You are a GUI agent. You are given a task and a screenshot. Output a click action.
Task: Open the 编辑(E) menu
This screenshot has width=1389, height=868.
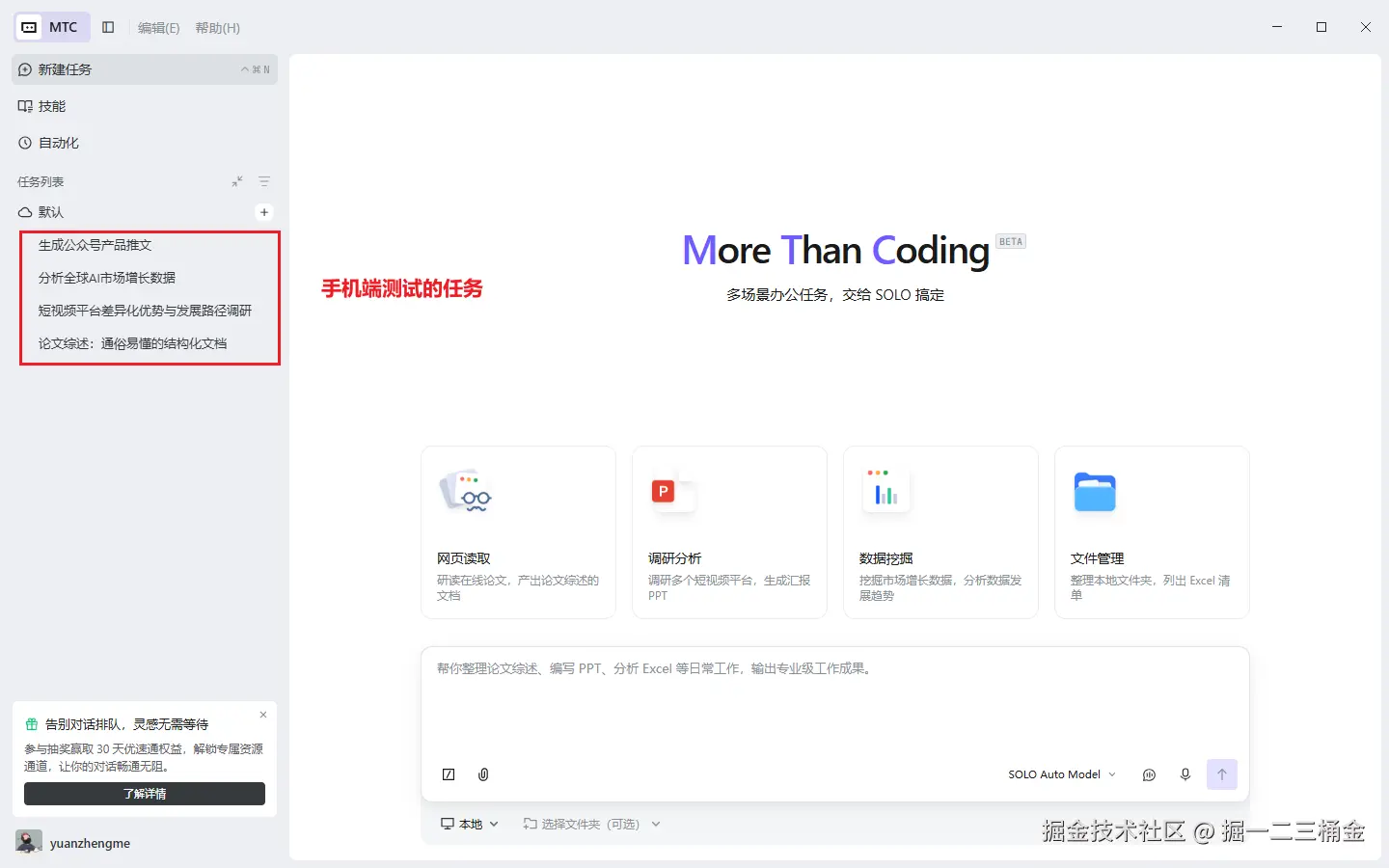click(159, 28)
